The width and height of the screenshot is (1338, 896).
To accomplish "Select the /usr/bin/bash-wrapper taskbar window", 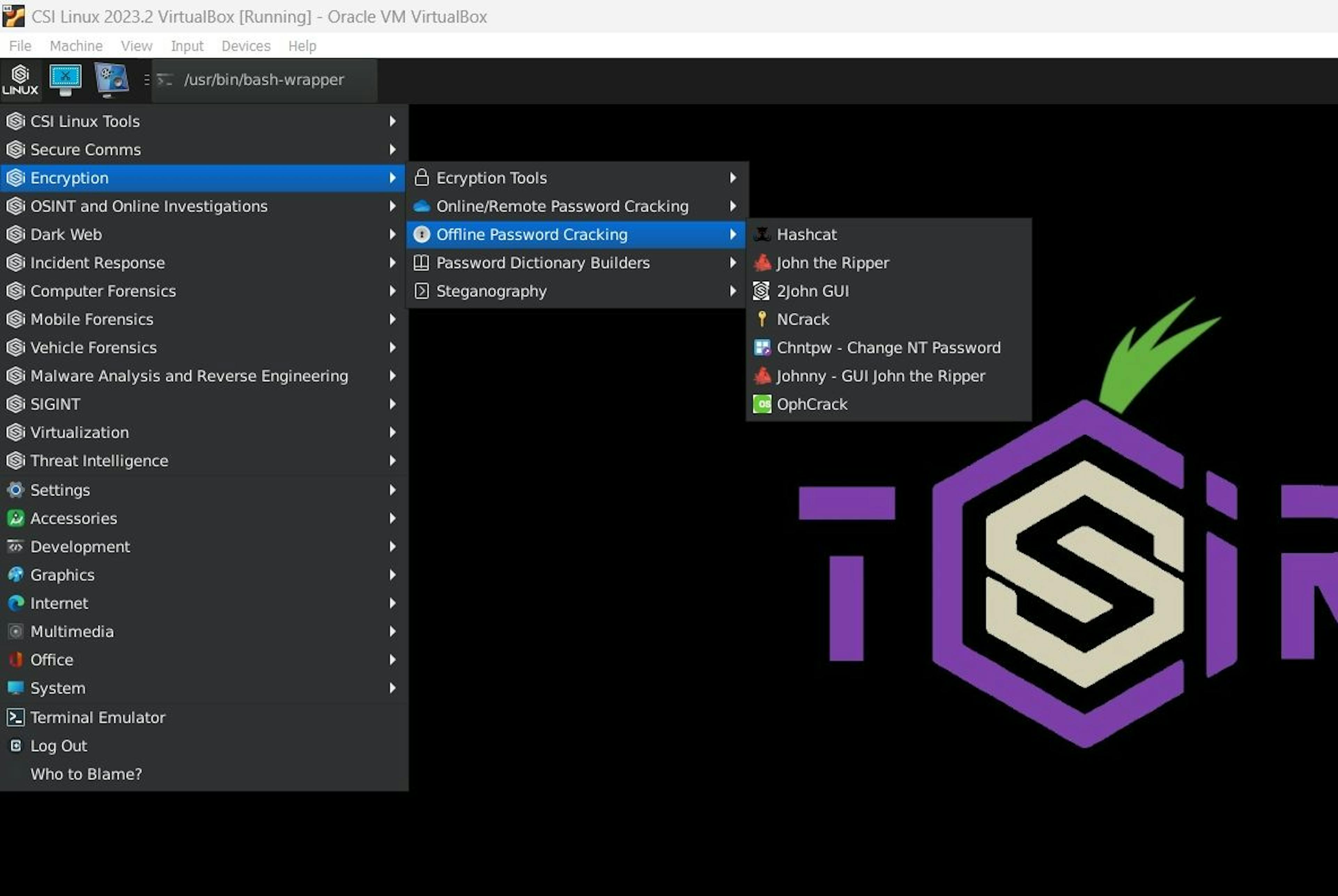I will (x=263, y=80).
